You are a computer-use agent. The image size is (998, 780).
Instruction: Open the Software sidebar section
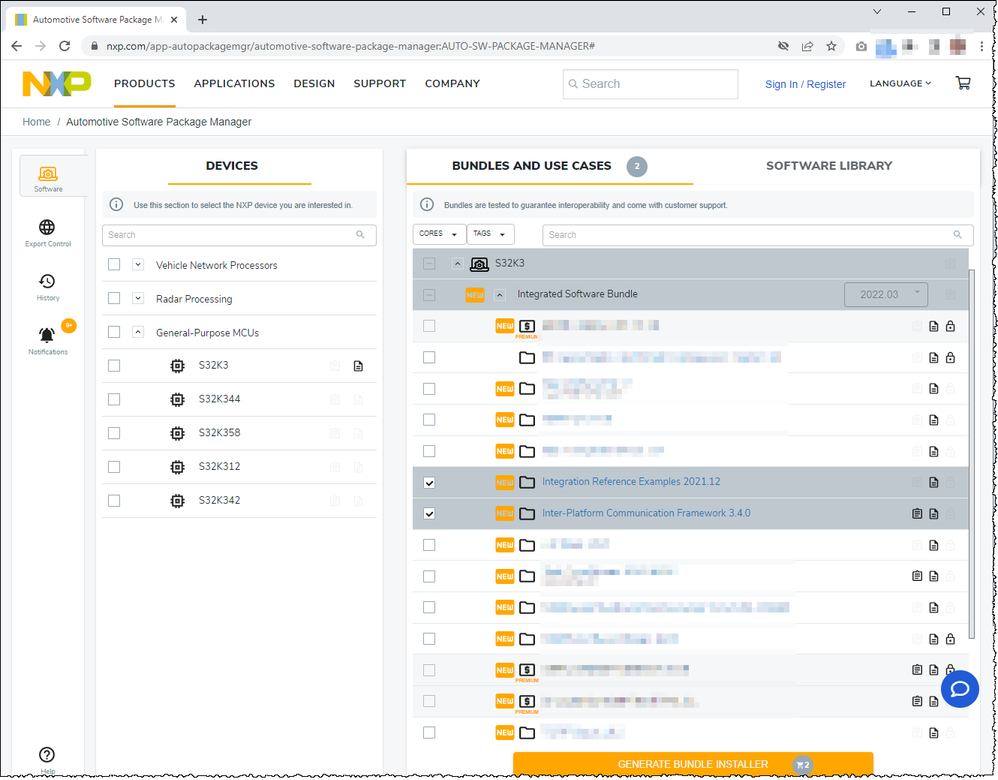48,178
